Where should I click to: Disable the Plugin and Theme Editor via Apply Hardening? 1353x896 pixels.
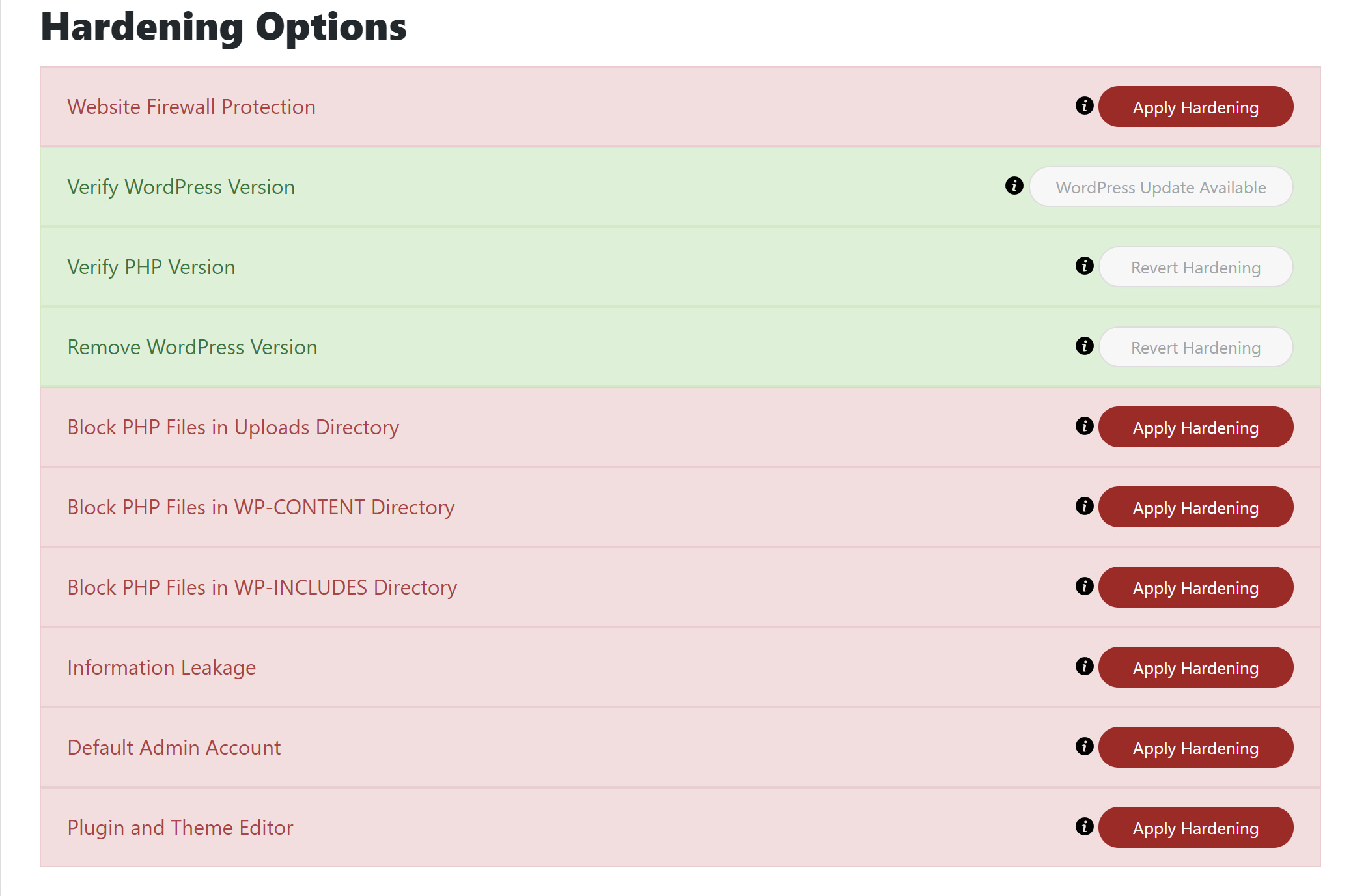coord(1195,827)
